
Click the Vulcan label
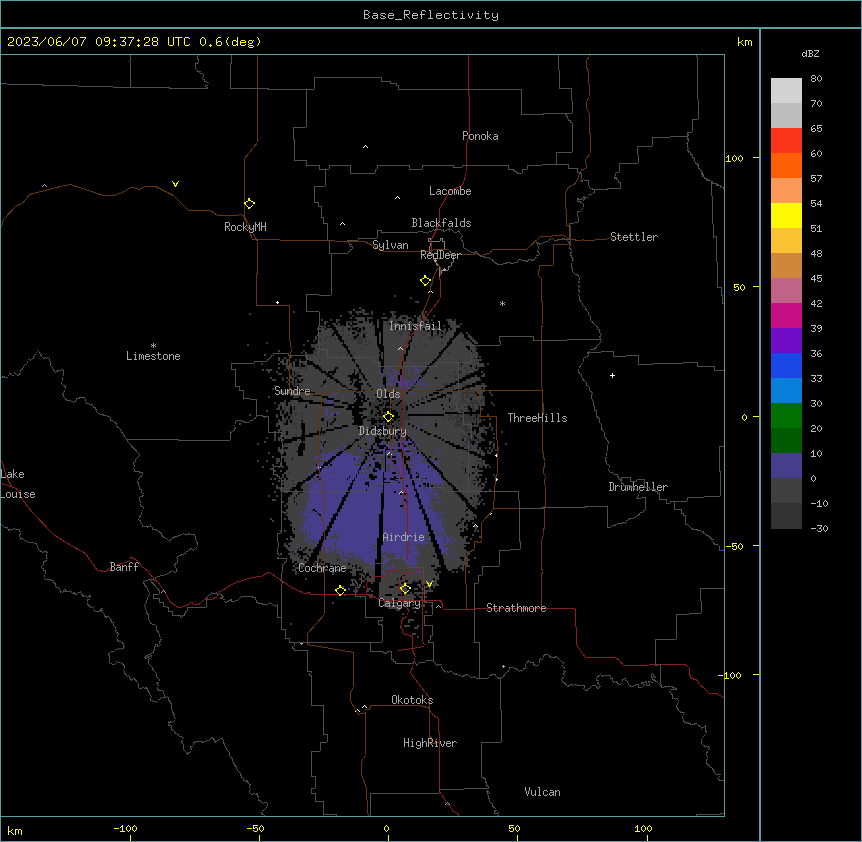coord(542,792)
